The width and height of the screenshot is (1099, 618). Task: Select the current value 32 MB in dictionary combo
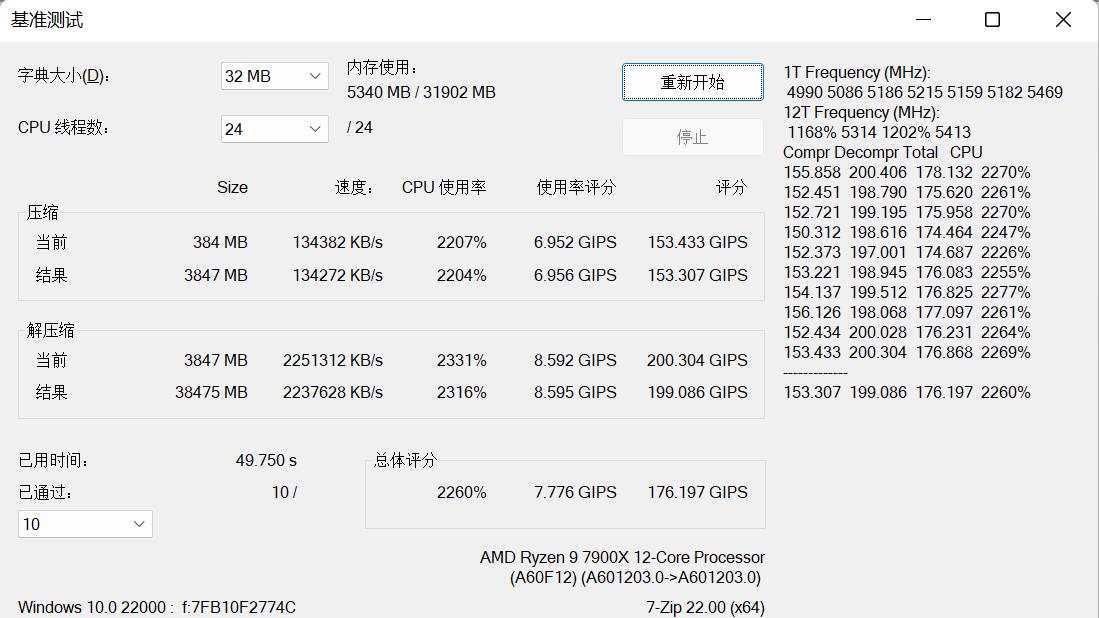point(250,76)
